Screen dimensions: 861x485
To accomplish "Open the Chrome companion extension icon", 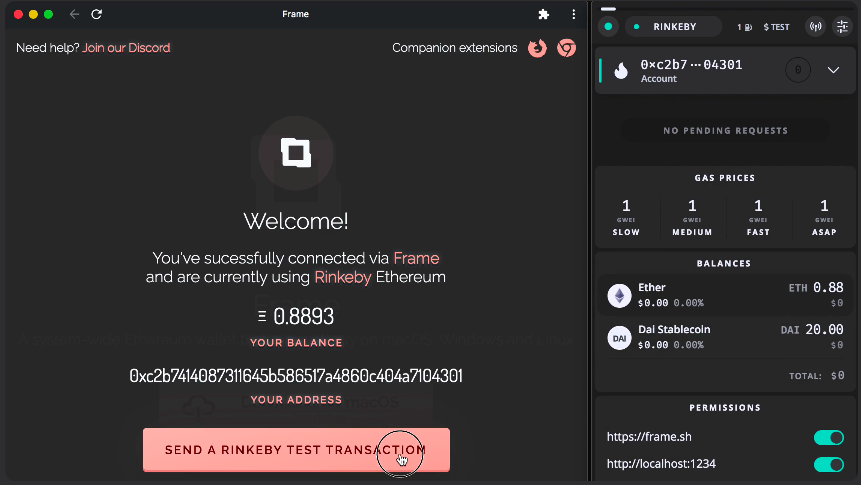I will pyautogui.click(x=566, y=48).
